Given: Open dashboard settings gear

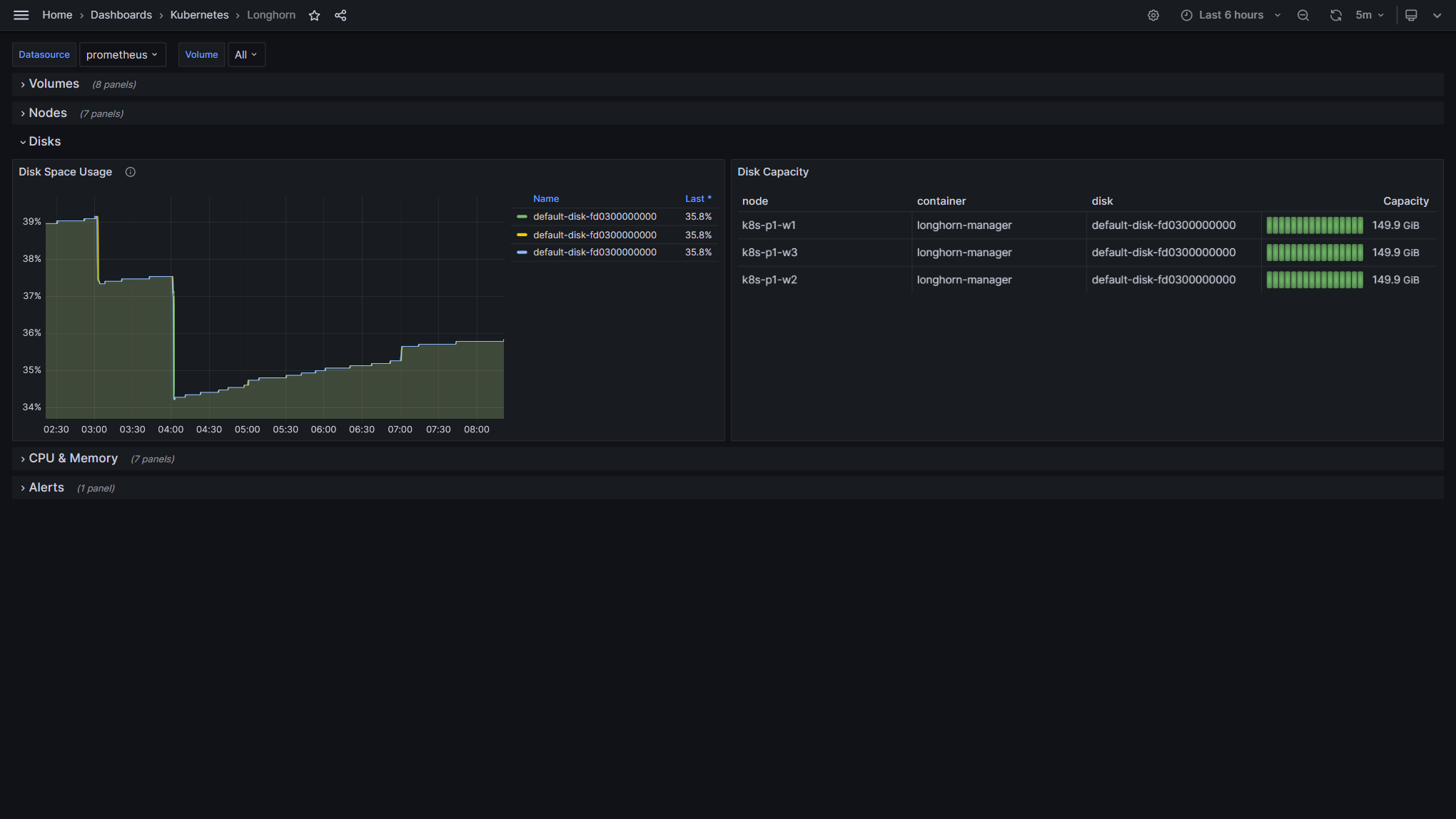Looking at the screenshot, I should pyautogui.click(x=1153, y=15).
